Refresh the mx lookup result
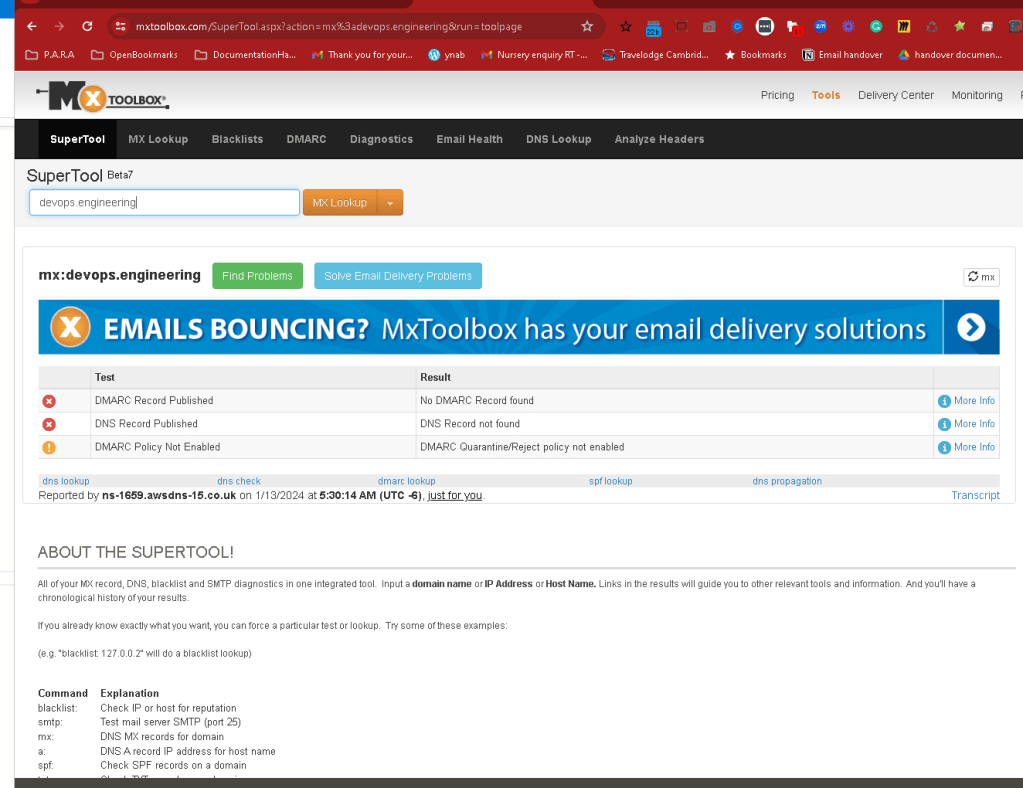This screenshot has height=788, width=1023. [981, 277]
